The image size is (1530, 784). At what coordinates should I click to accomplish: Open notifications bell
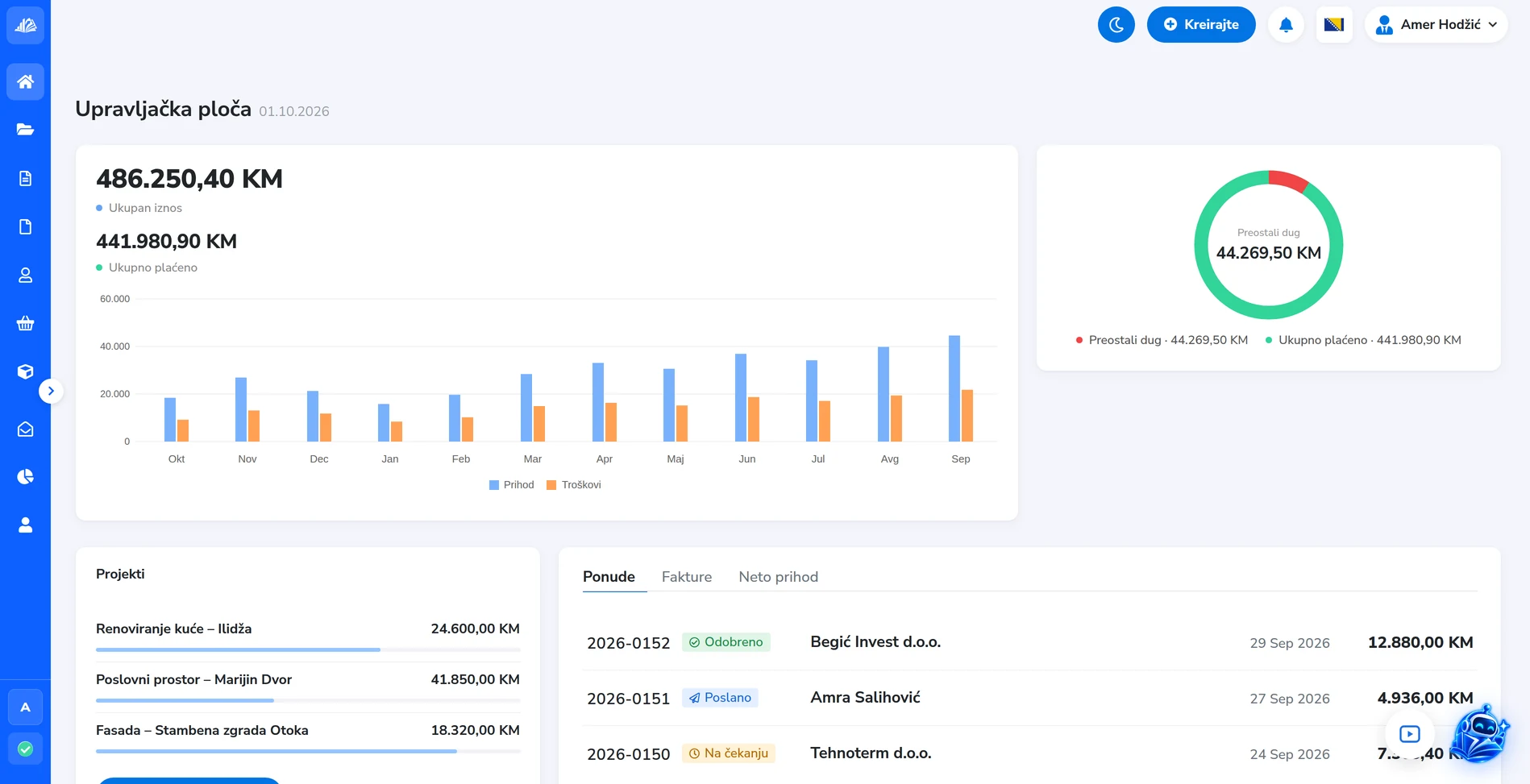point(1286,25)
